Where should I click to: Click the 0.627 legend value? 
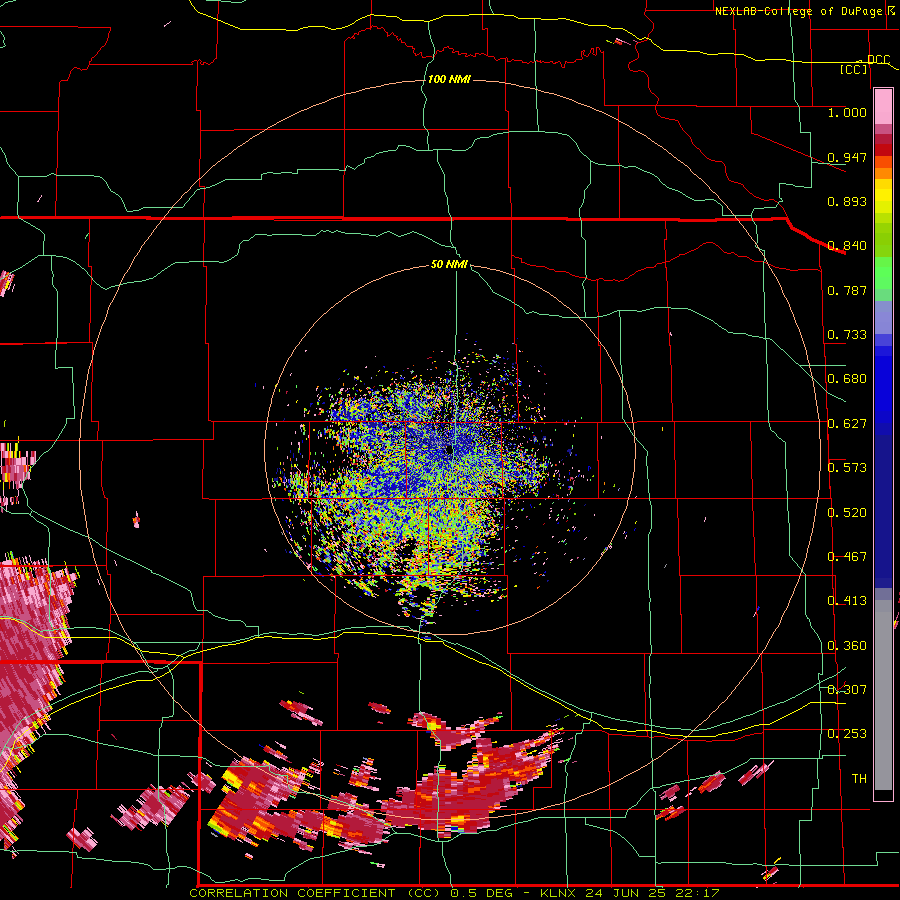click(x=847, y=424)
